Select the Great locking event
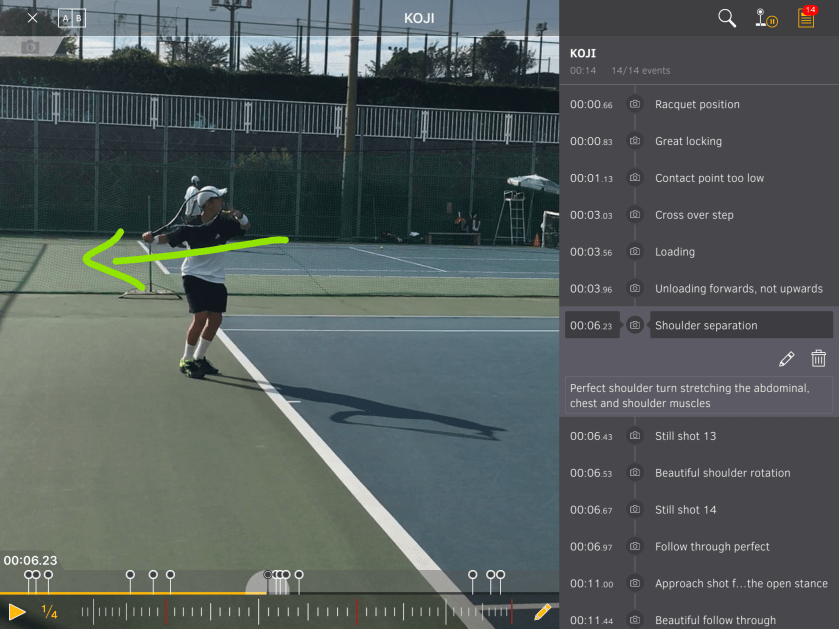Screen dimensions: 839x629 [688, 141]
